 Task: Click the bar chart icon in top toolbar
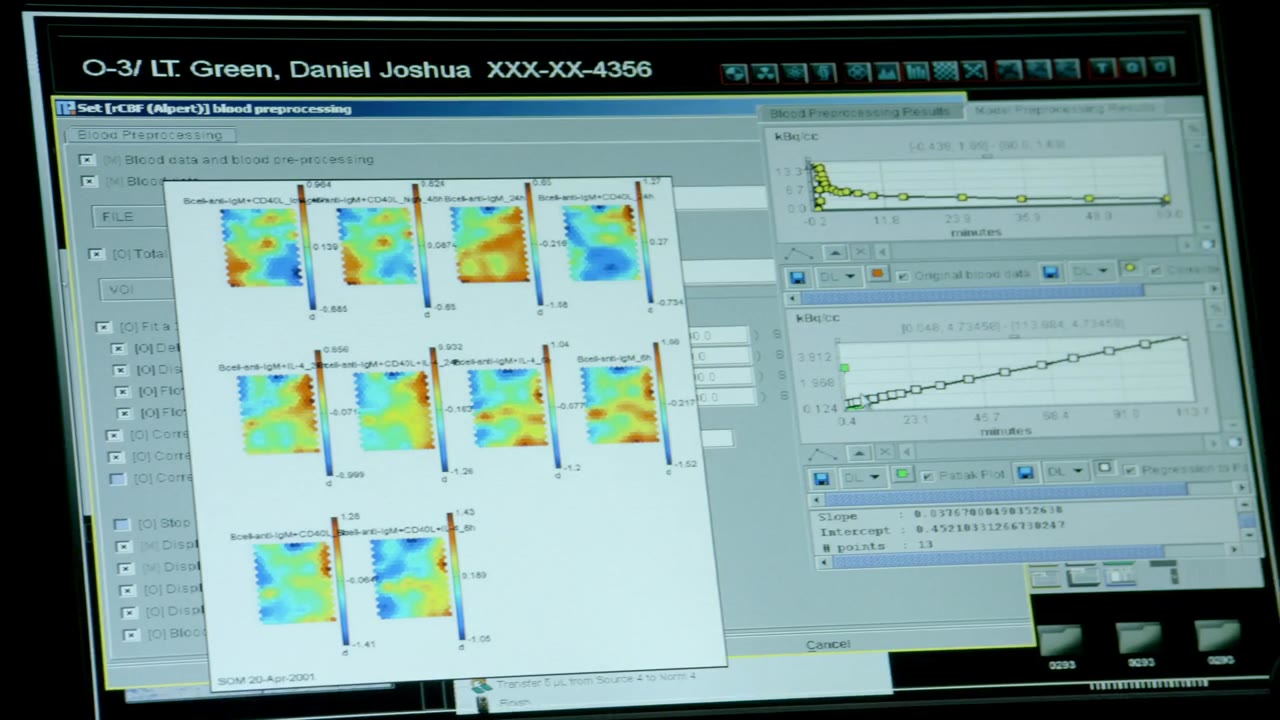(x=917, y=71)
